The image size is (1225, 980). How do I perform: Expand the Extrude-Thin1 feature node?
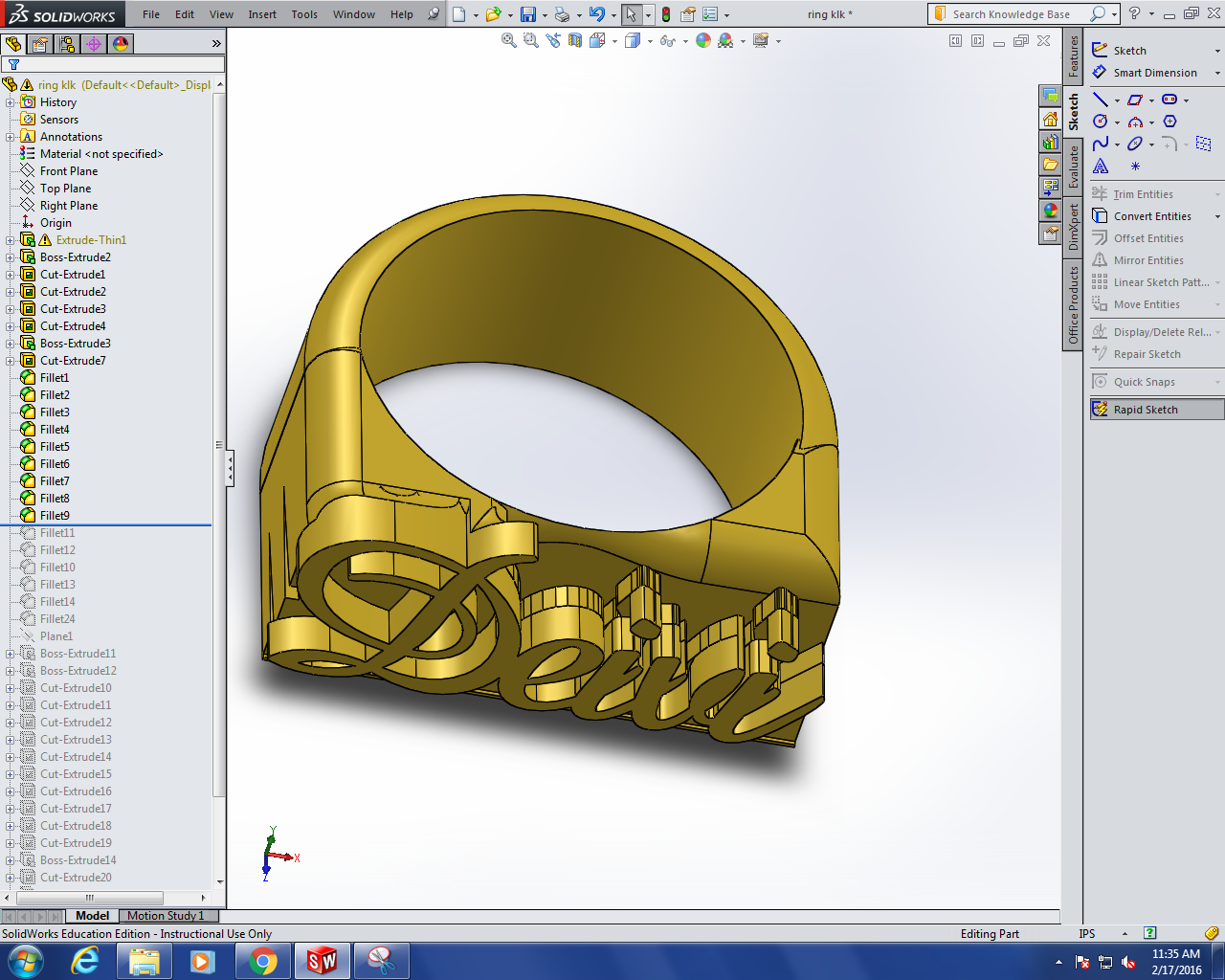11,240
